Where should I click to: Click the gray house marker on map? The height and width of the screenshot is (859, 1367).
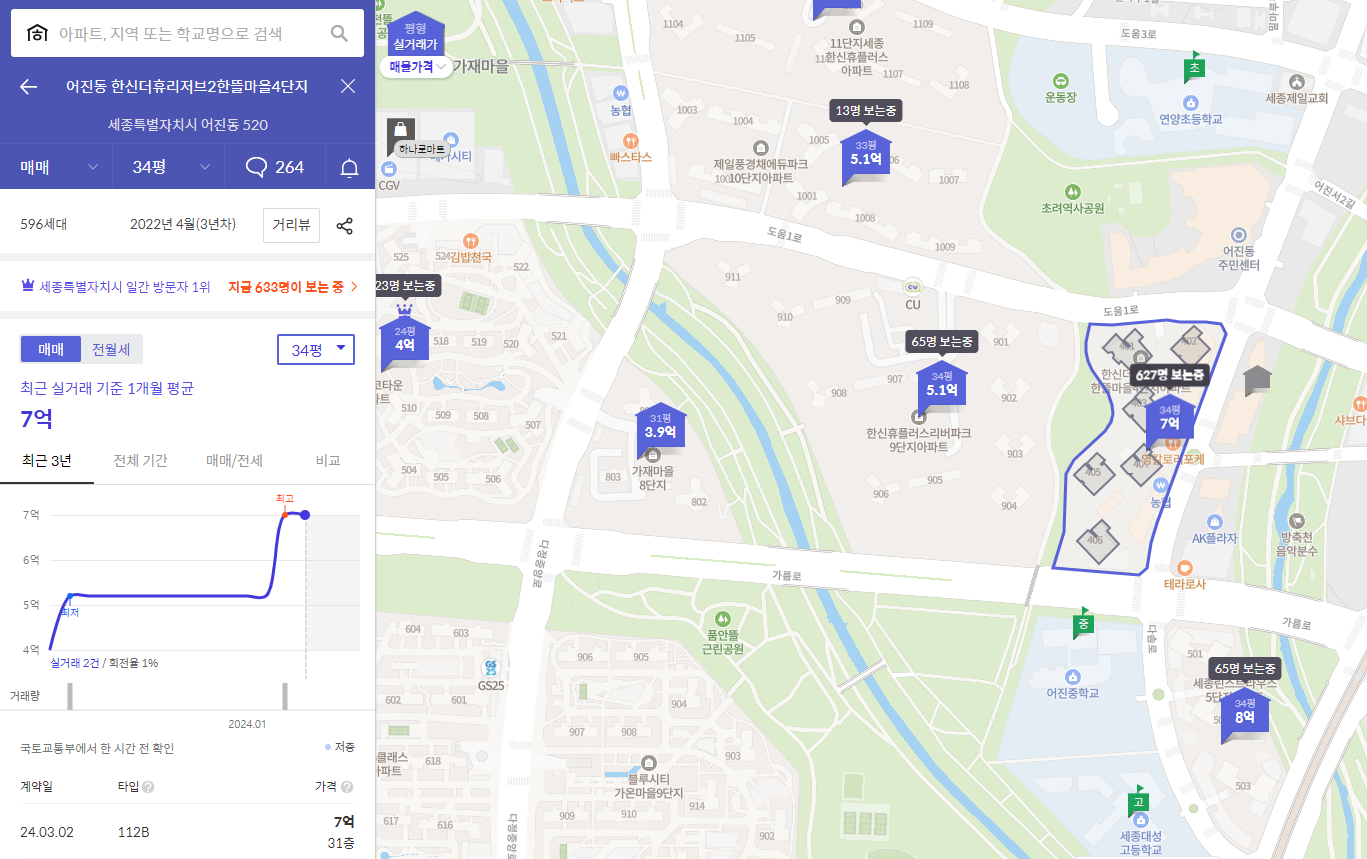coord(1257,380)
